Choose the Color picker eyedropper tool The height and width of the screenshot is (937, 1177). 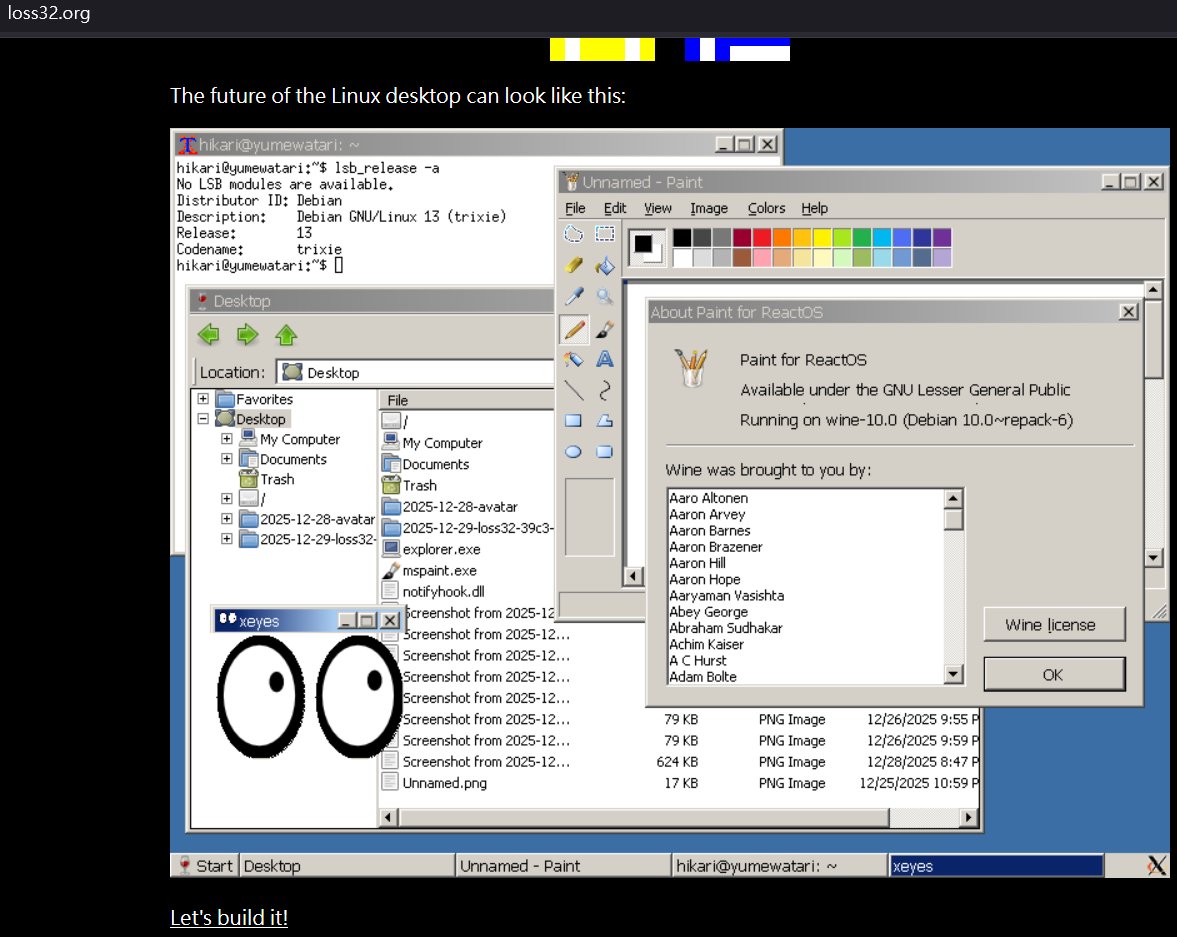coord(574,296)
